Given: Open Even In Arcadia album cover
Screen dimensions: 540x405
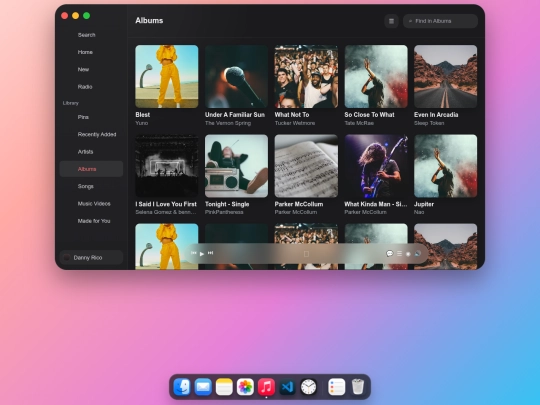Looking at the screenshot, I should point(445,76).
